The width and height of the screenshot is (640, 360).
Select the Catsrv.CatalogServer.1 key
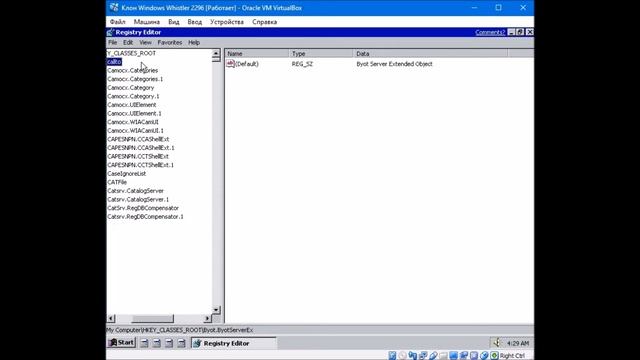coord(138,199)
